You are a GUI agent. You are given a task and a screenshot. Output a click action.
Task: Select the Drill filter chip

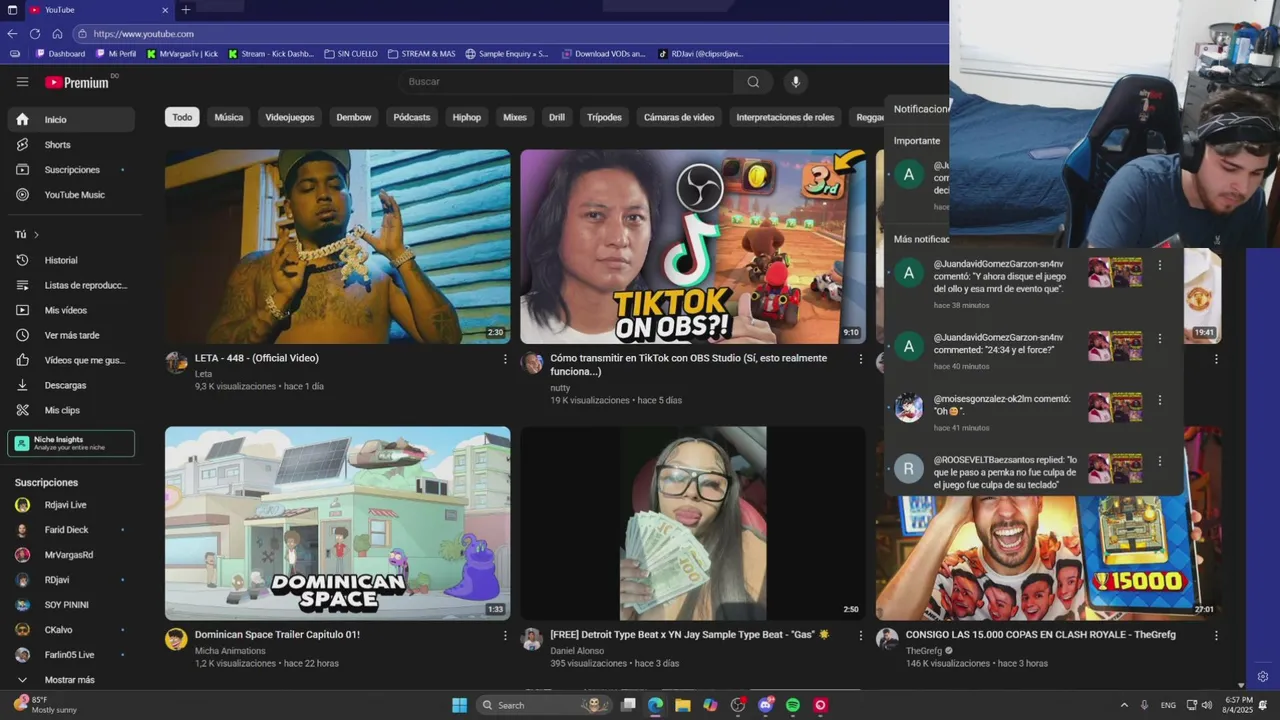pos(557,117)
